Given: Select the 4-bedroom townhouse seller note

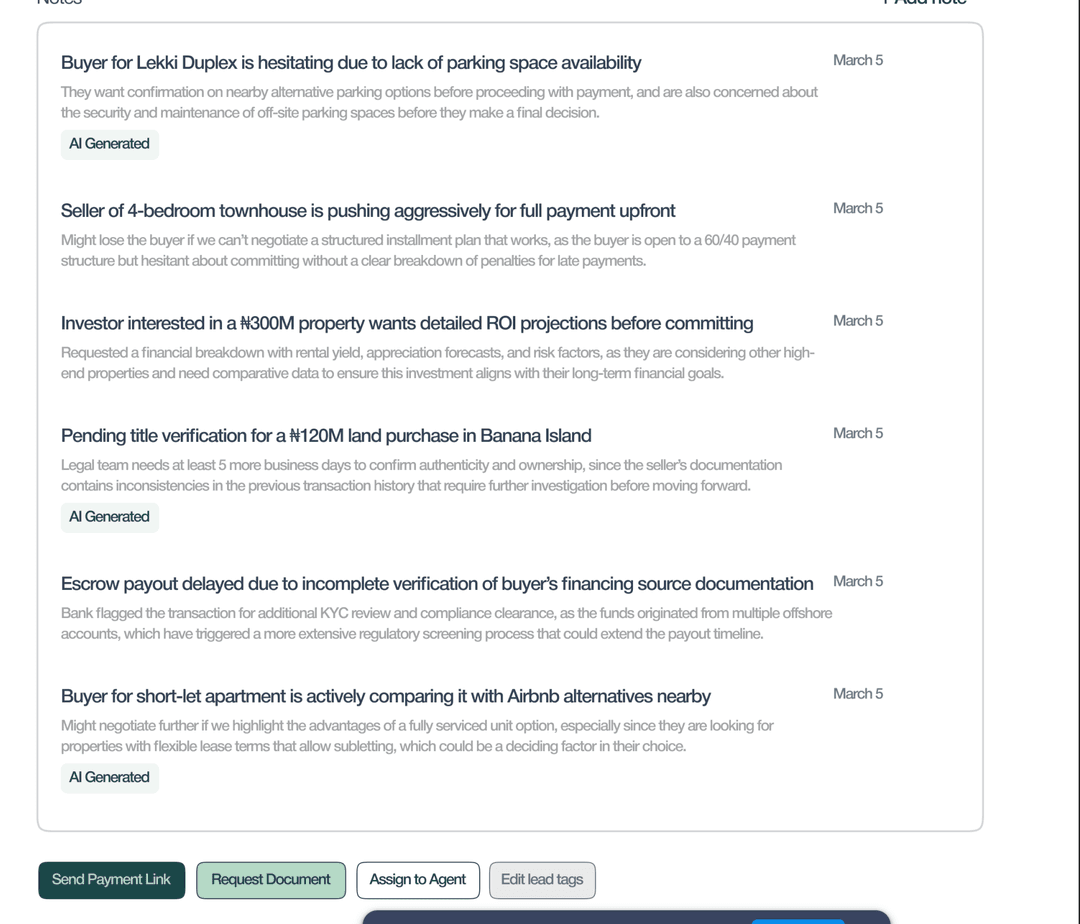Looking at the screenshot, I should coord(368,210).
